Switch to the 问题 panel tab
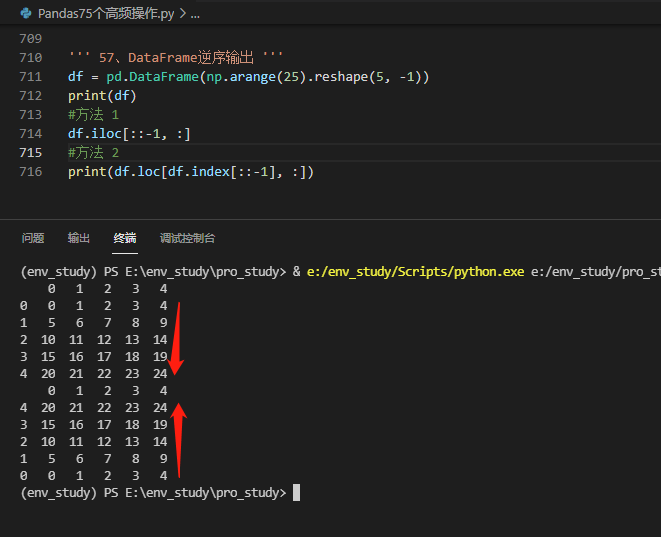661x537 pixels. pyautogui.click(x=33, y=238)
